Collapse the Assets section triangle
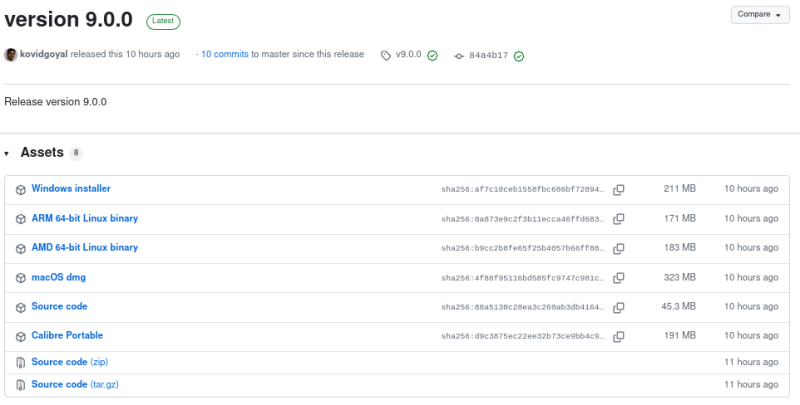 pos(7,153)
